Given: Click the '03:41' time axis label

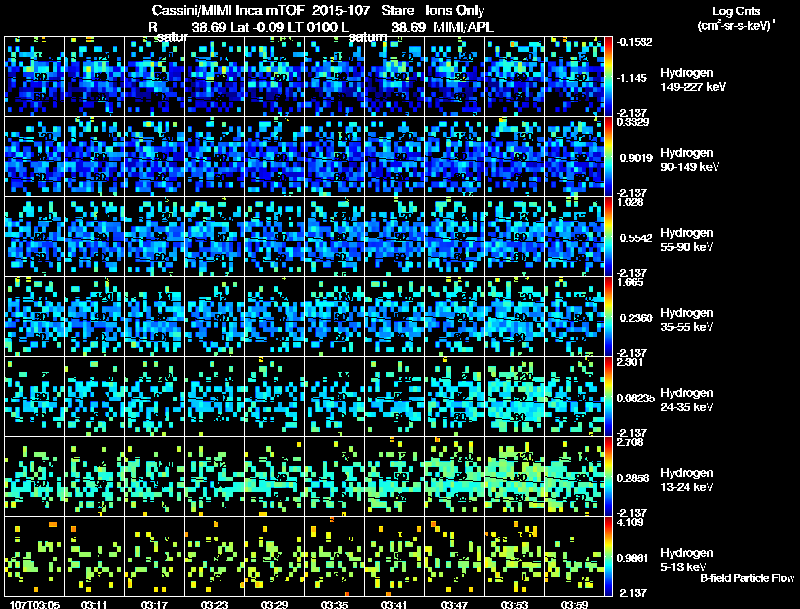Looking at the screenshot, I should (394, 605).
